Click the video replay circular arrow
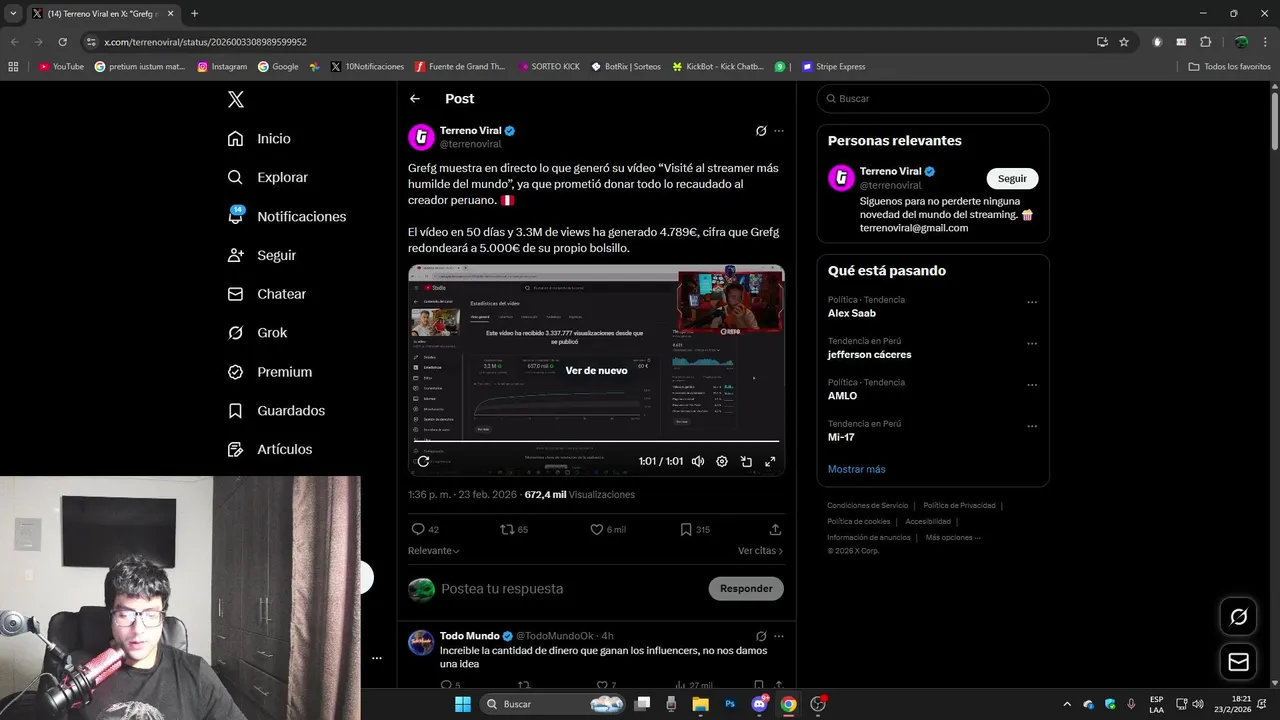1280x720 pixels. tap(423, 461)
